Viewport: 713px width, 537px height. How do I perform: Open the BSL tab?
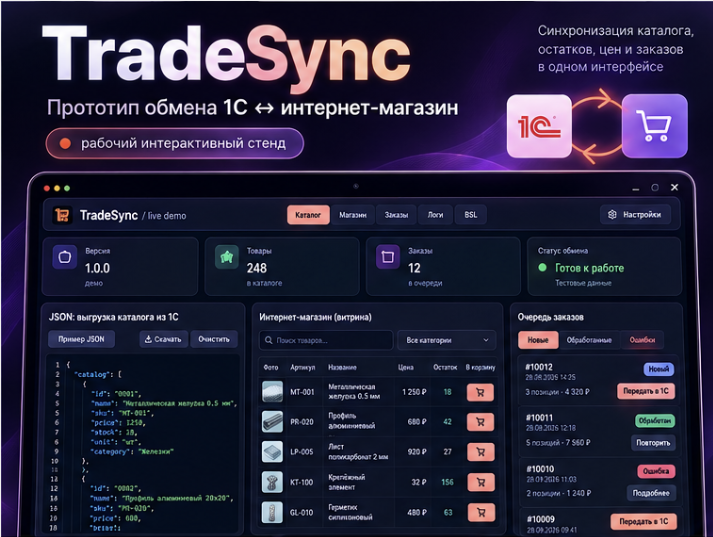471,215
